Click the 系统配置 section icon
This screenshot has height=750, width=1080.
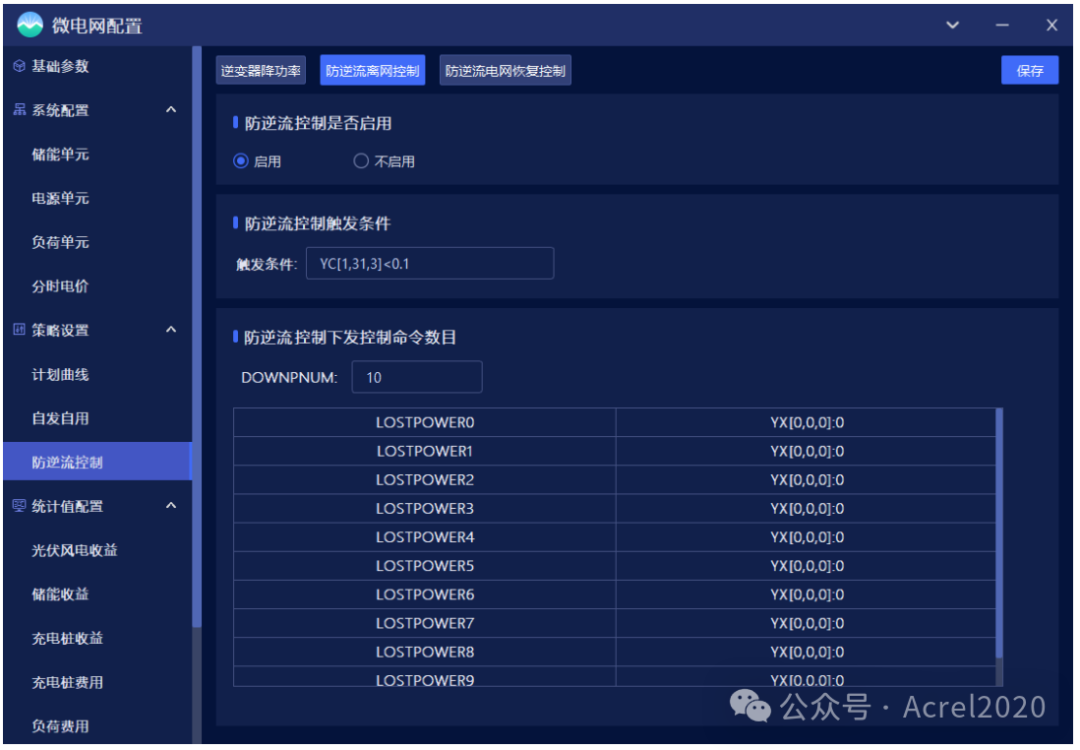coord(20,110)
